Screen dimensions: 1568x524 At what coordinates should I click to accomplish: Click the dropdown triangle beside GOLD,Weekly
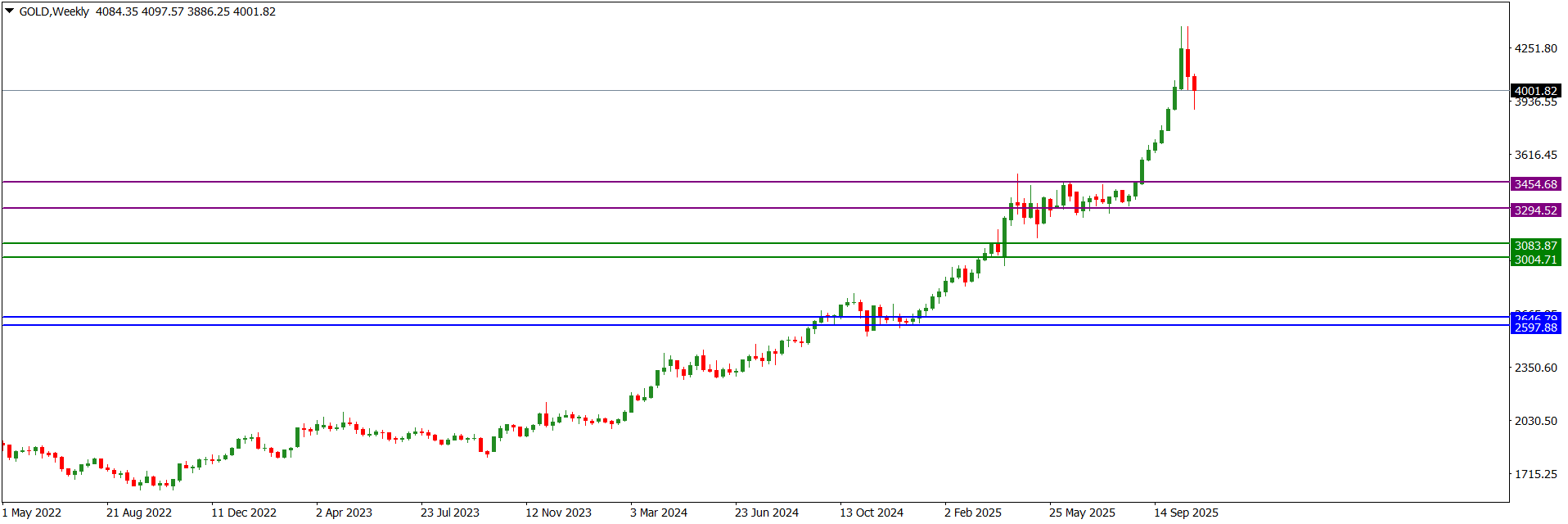click(x=10, y=11)
